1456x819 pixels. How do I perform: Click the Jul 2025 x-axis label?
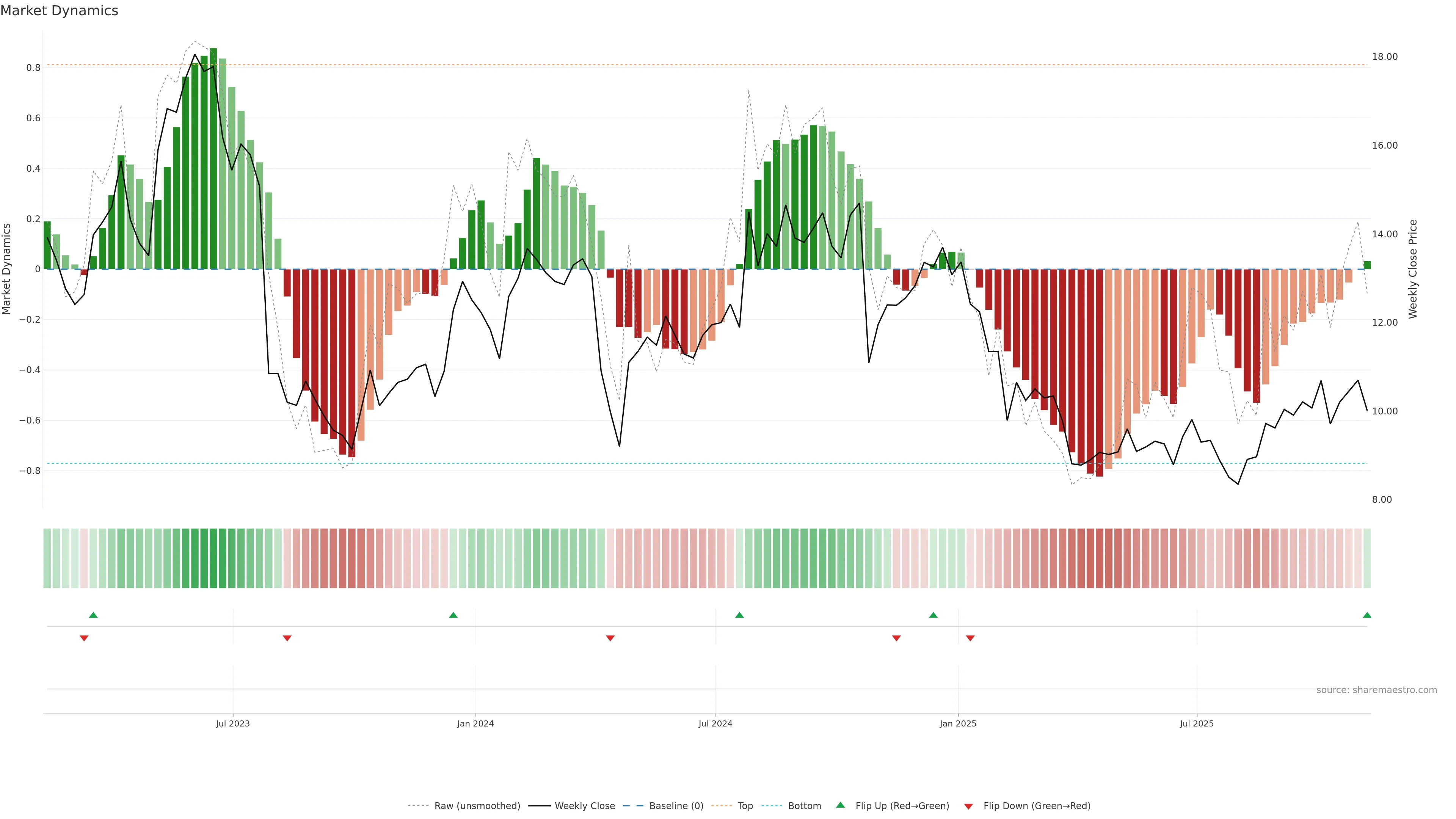[1197, 723]
